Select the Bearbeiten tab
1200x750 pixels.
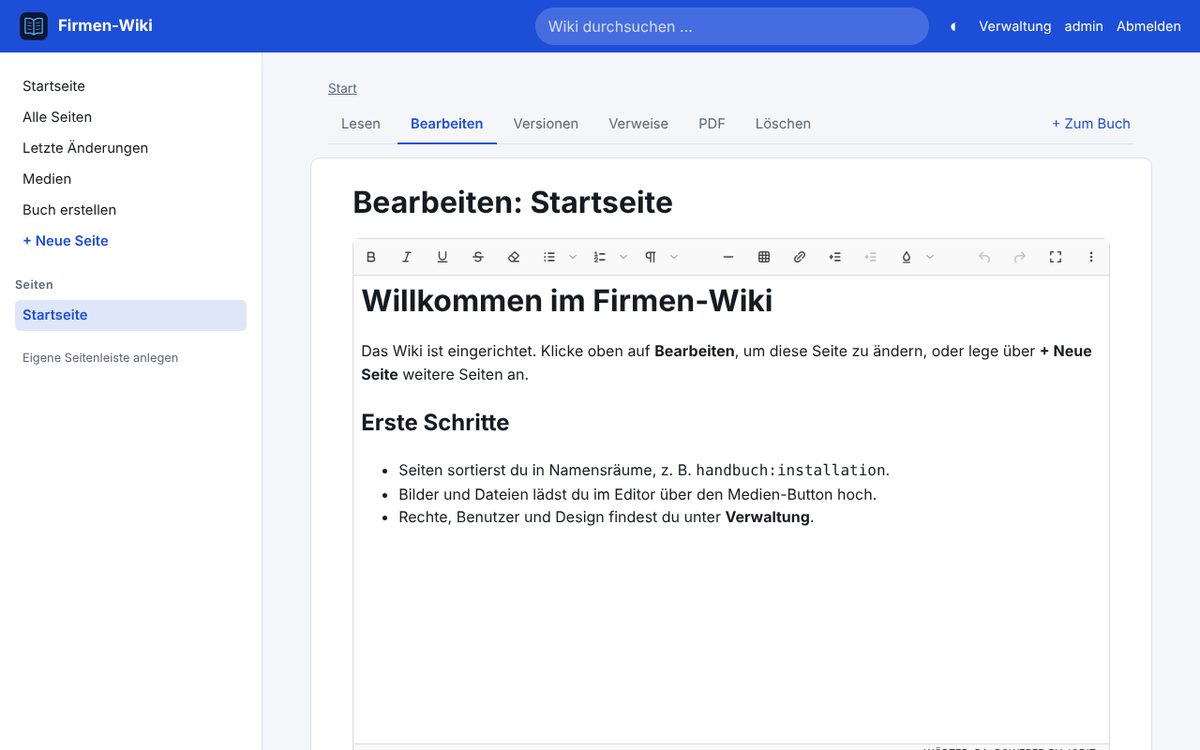click(x=447, y=124)
